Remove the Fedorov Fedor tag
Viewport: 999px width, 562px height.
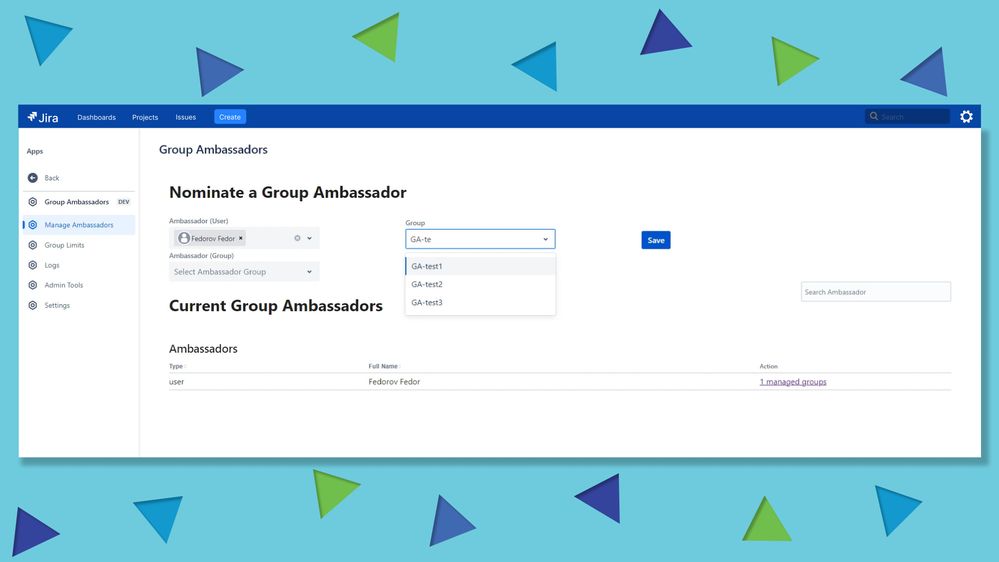coord(241,238)
